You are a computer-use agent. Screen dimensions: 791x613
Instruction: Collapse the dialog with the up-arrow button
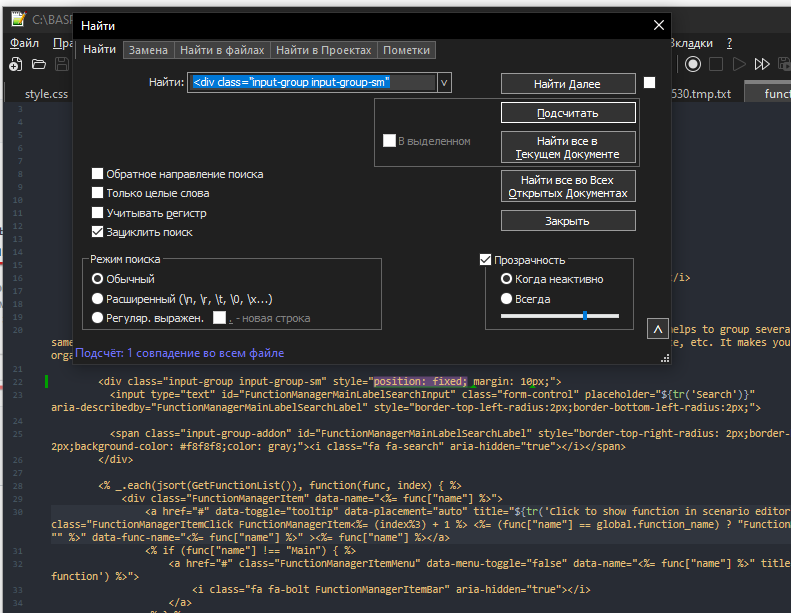pos(657,329)
